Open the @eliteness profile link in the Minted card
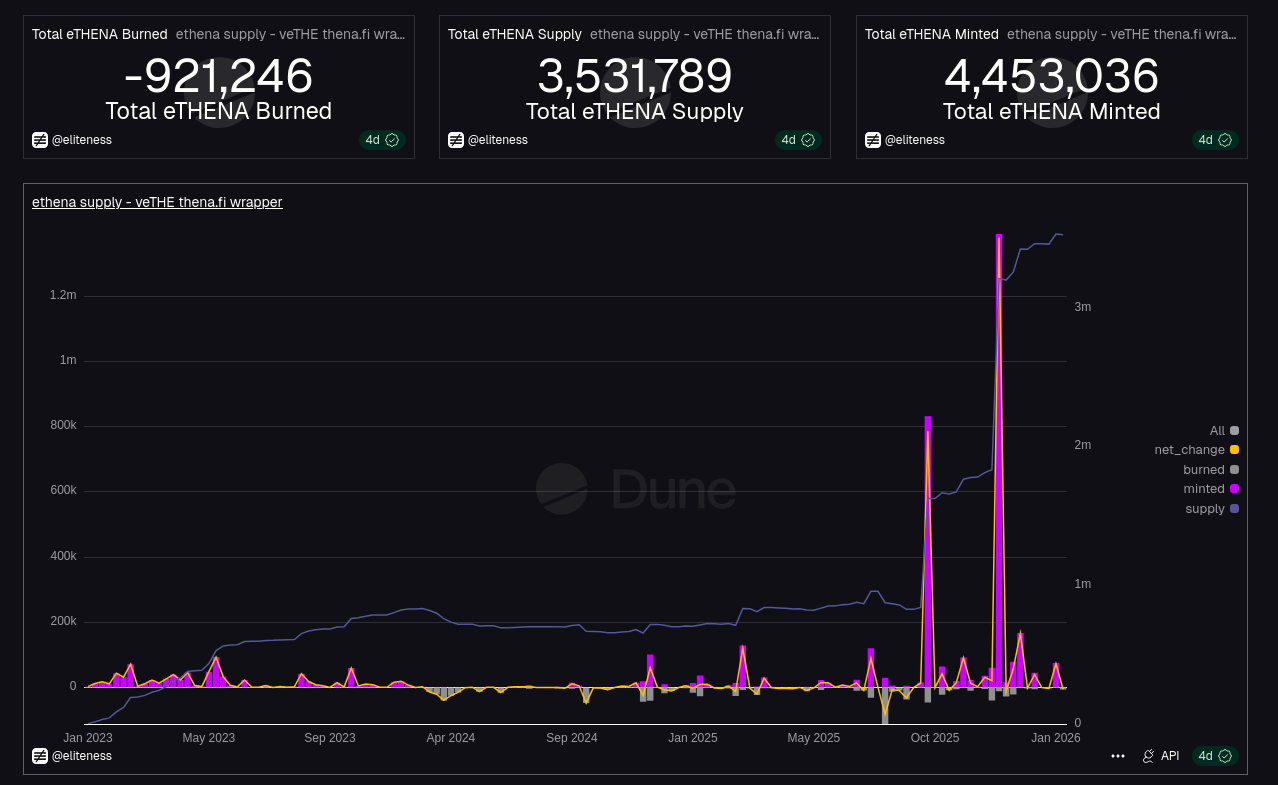1278x785 pixels. tap(914, 140)
